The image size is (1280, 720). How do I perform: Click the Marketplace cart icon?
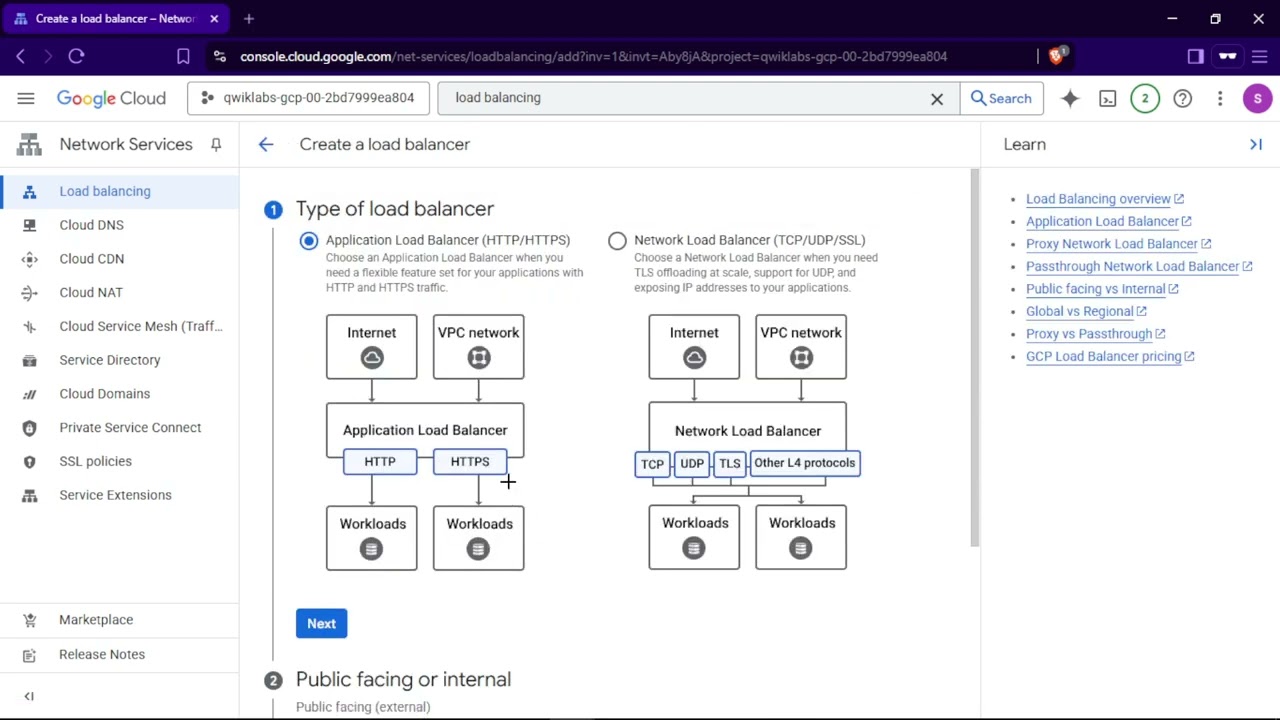[x=29, y=620]
